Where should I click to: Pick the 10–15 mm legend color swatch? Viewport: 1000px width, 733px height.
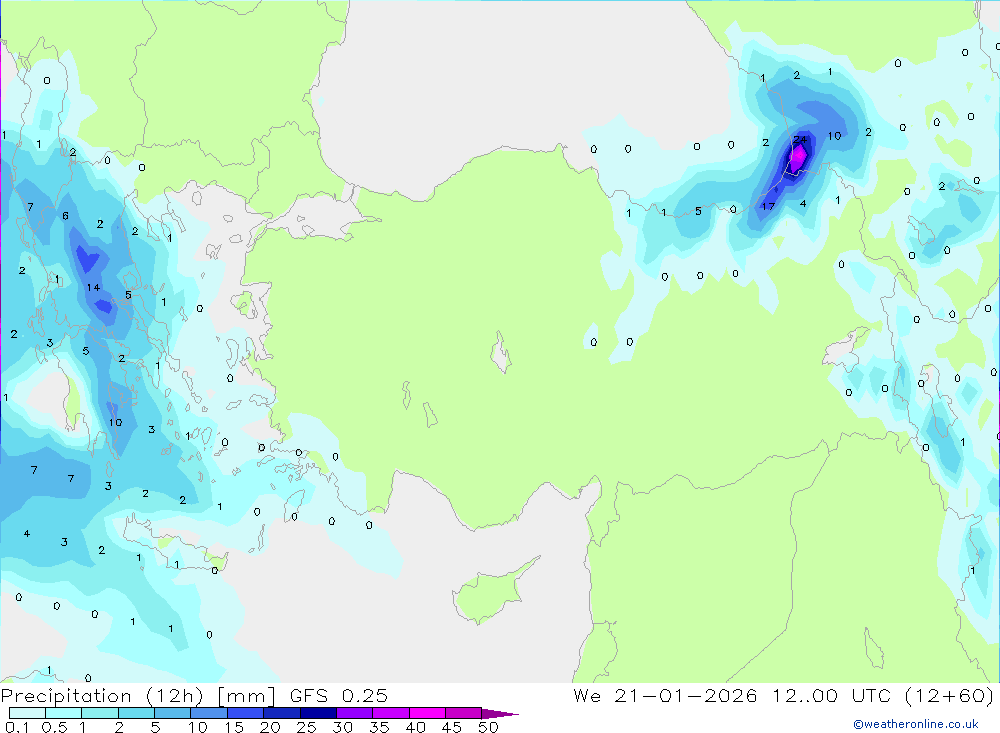point(209,713)
